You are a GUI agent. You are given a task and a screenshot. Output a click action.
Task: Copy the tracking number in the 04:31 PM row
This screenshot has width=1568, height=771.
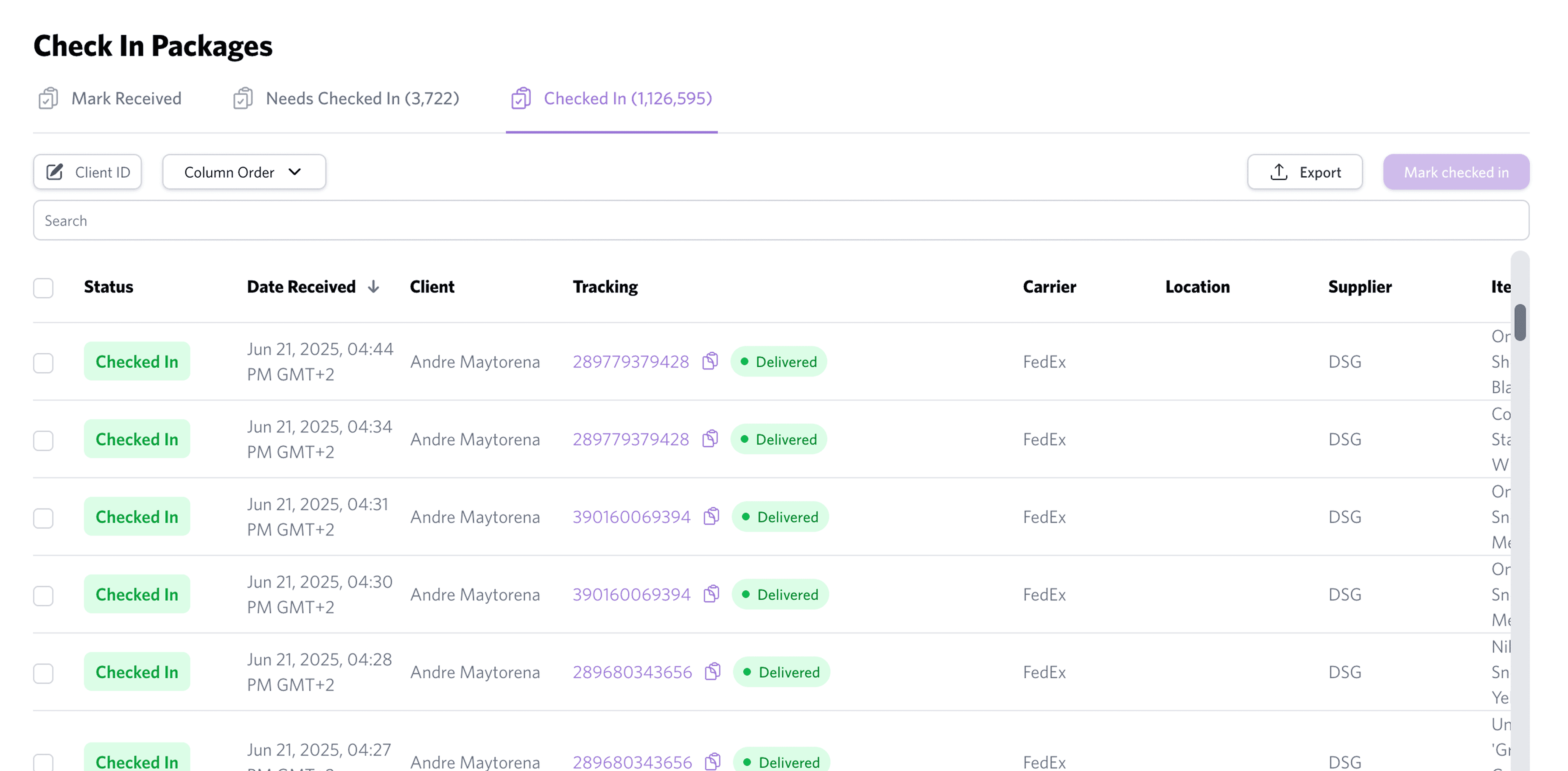(x=711, y=517)
